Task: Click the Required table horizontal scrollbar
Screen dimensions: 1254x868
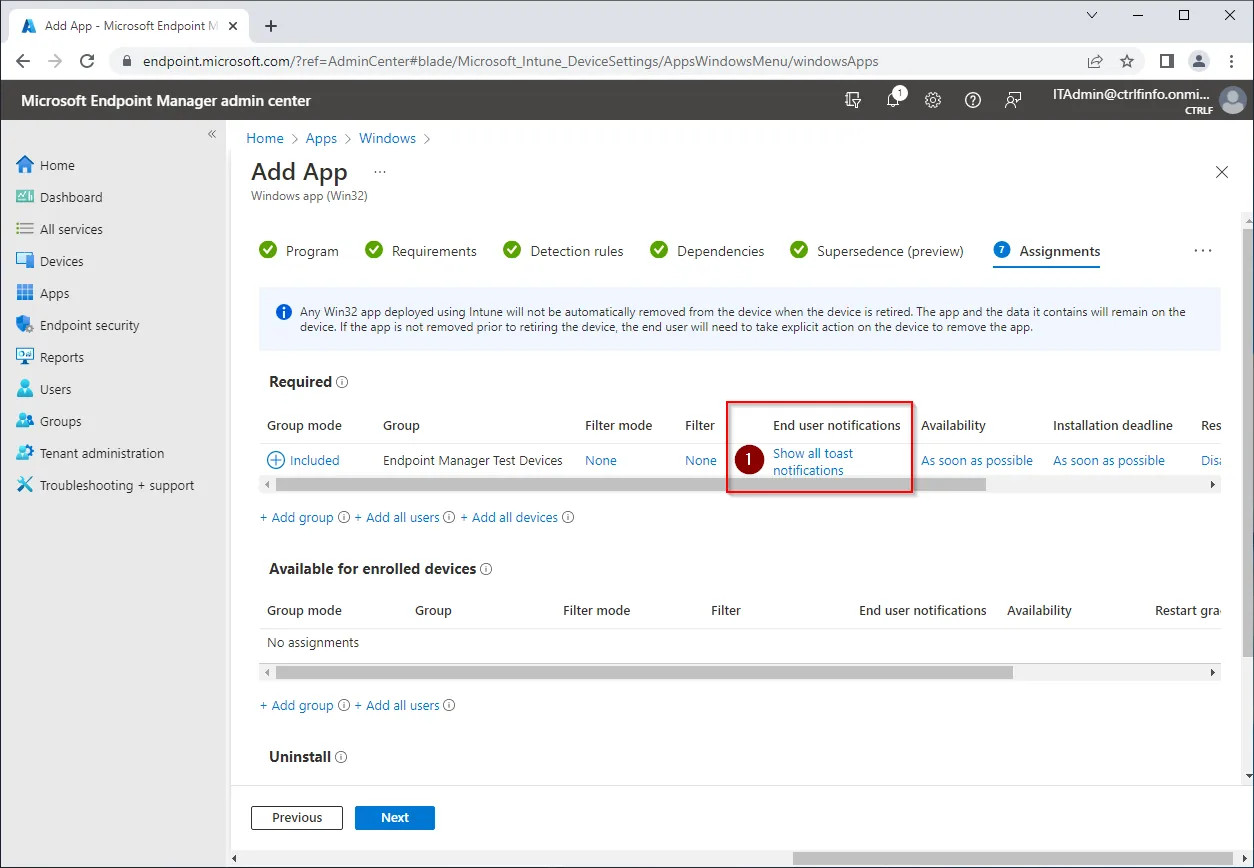Action: tap(631, 485)
